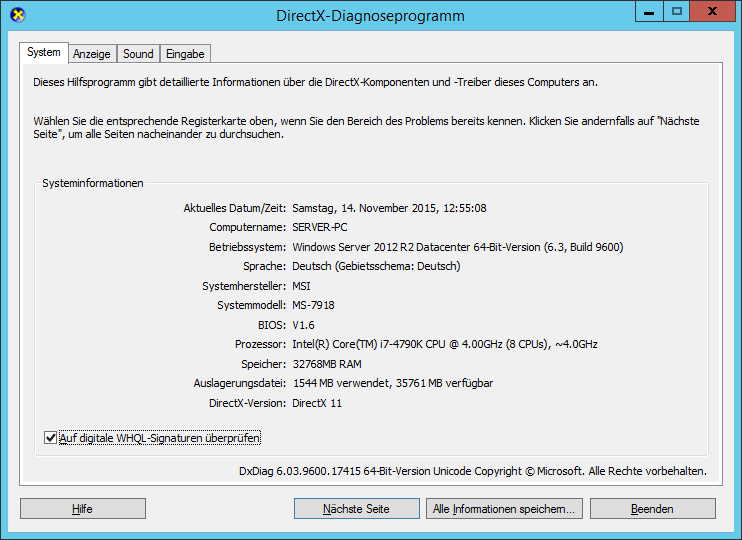Viewport: 742px width, 540px height.
Task: Switch to the Eingabe tab
Action: [185, 54]
